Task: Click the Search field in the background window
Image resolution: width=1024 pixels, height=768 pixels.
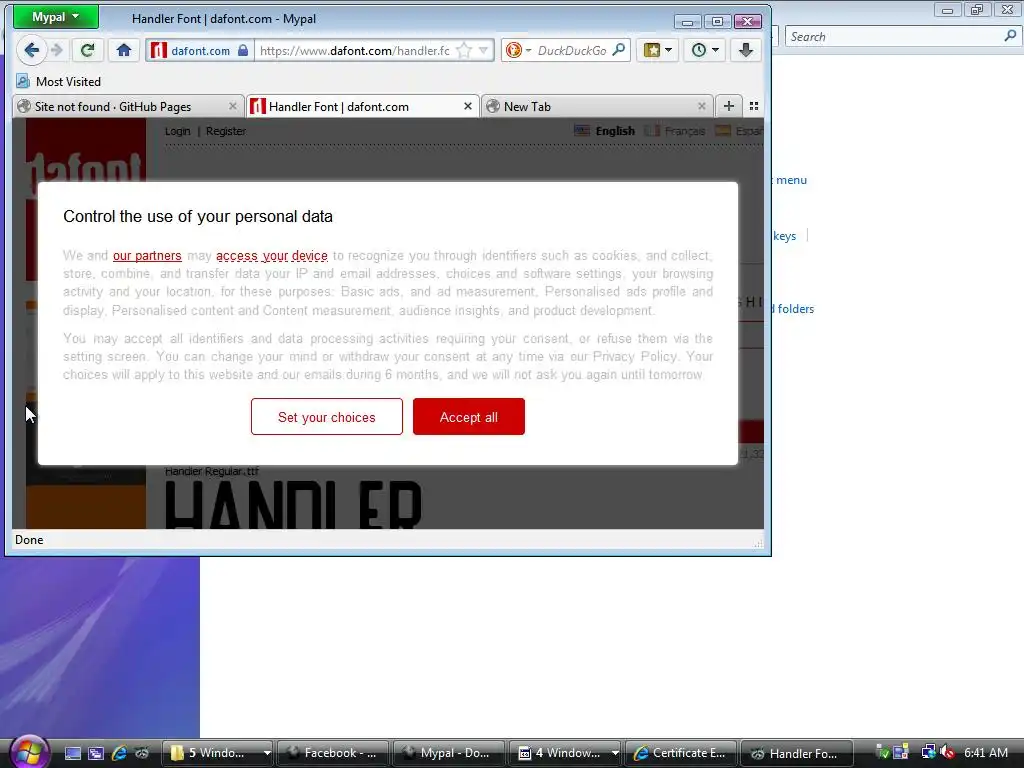Action: (x=895, y=37)
